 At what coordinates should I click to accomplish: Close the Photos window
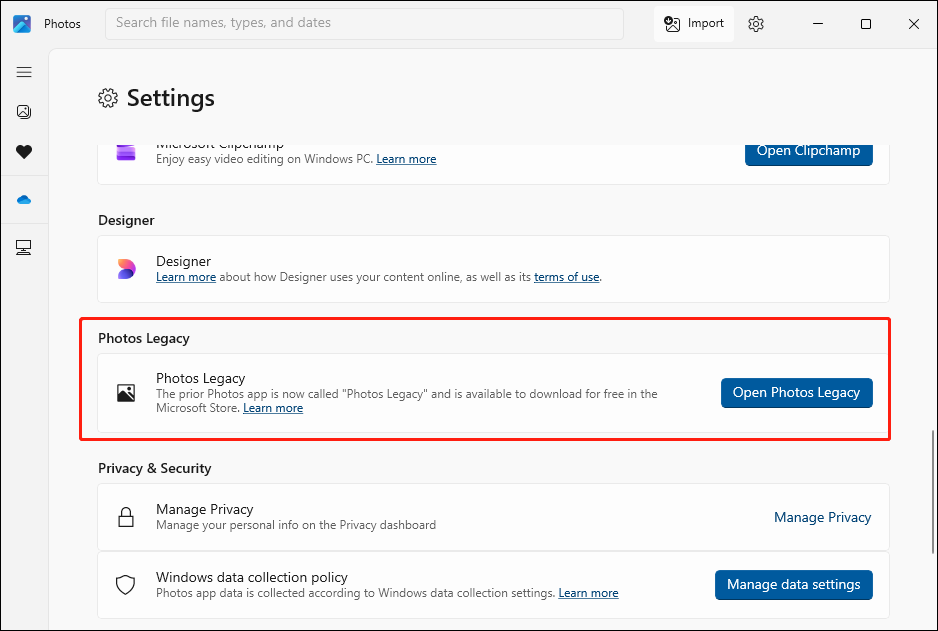coord(913,24)
